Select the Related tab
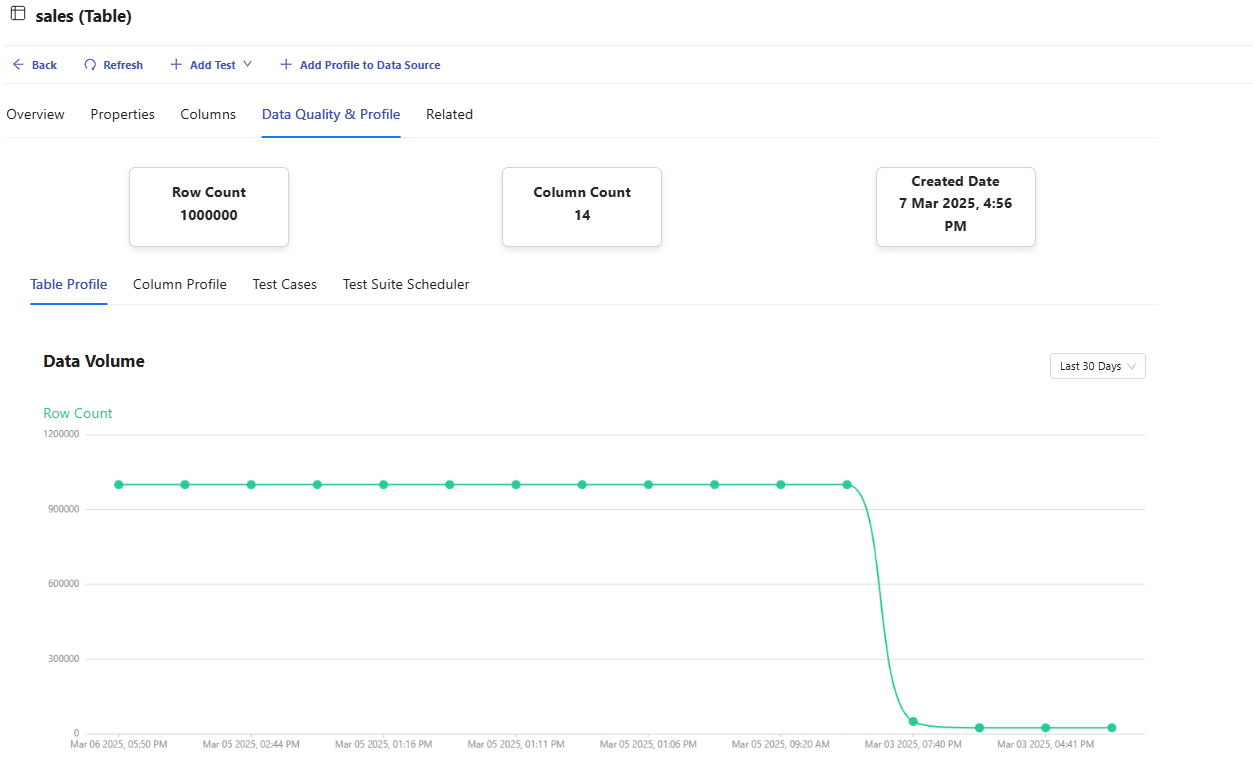 [449, 114]
